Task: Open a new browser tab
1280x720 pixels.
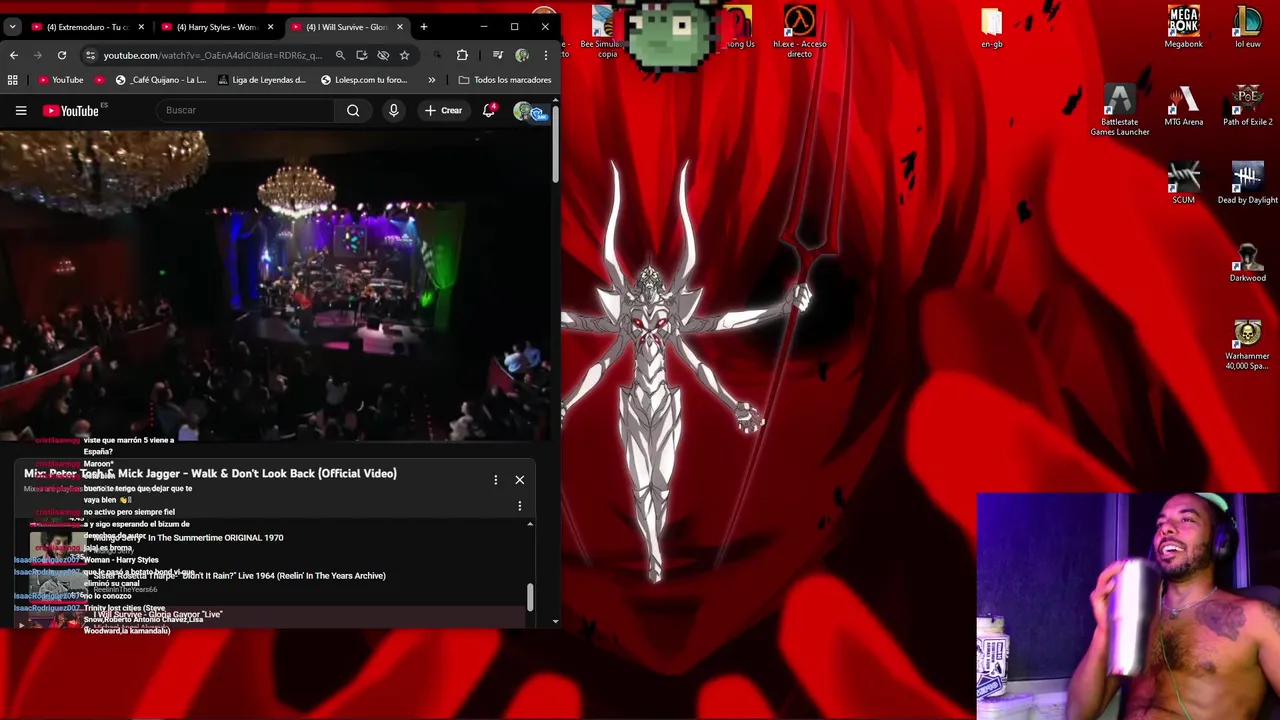Action: tap(424, 27)
